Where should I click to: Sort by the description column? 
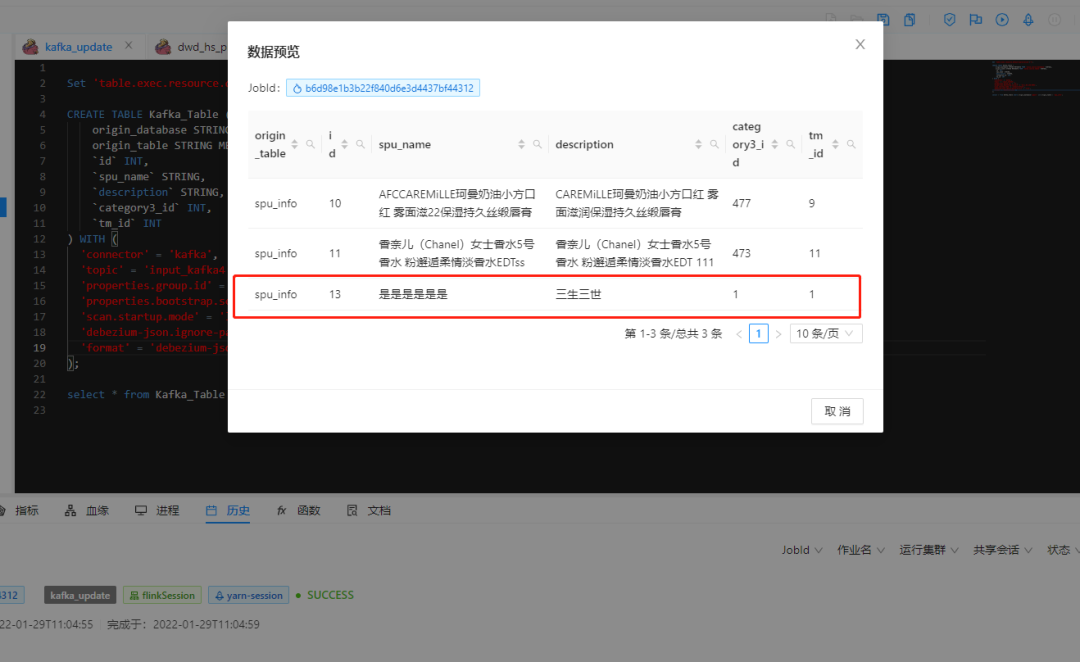698,144
